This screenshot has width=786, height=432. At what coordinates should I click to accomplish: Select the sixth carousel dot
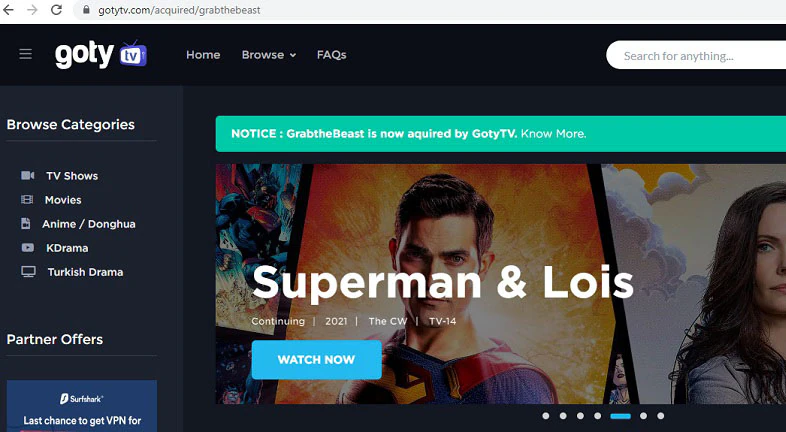[x=644, y=416]
